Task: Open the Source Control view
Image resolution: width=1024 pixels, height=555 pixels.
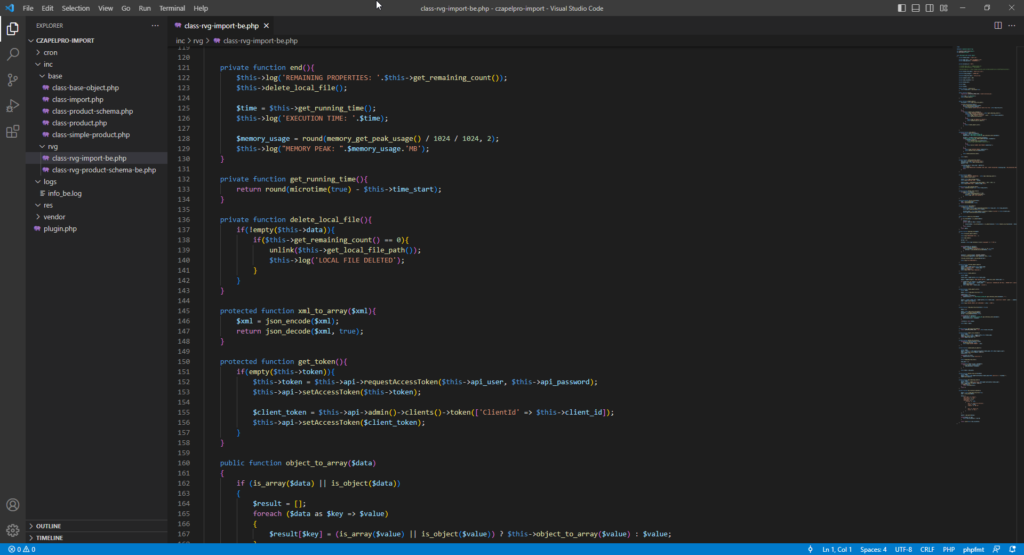Action: (x=12, y=80)
